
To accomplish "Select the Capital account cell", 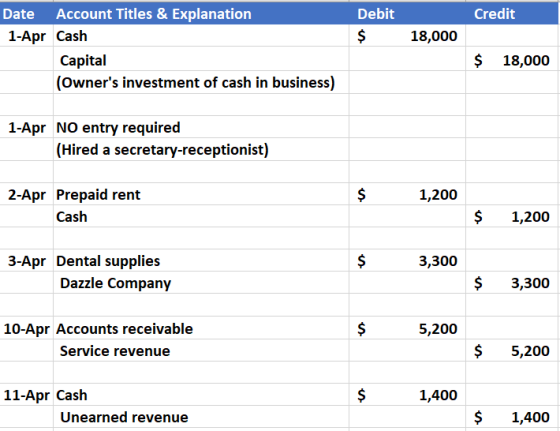I will click(201, 59).
